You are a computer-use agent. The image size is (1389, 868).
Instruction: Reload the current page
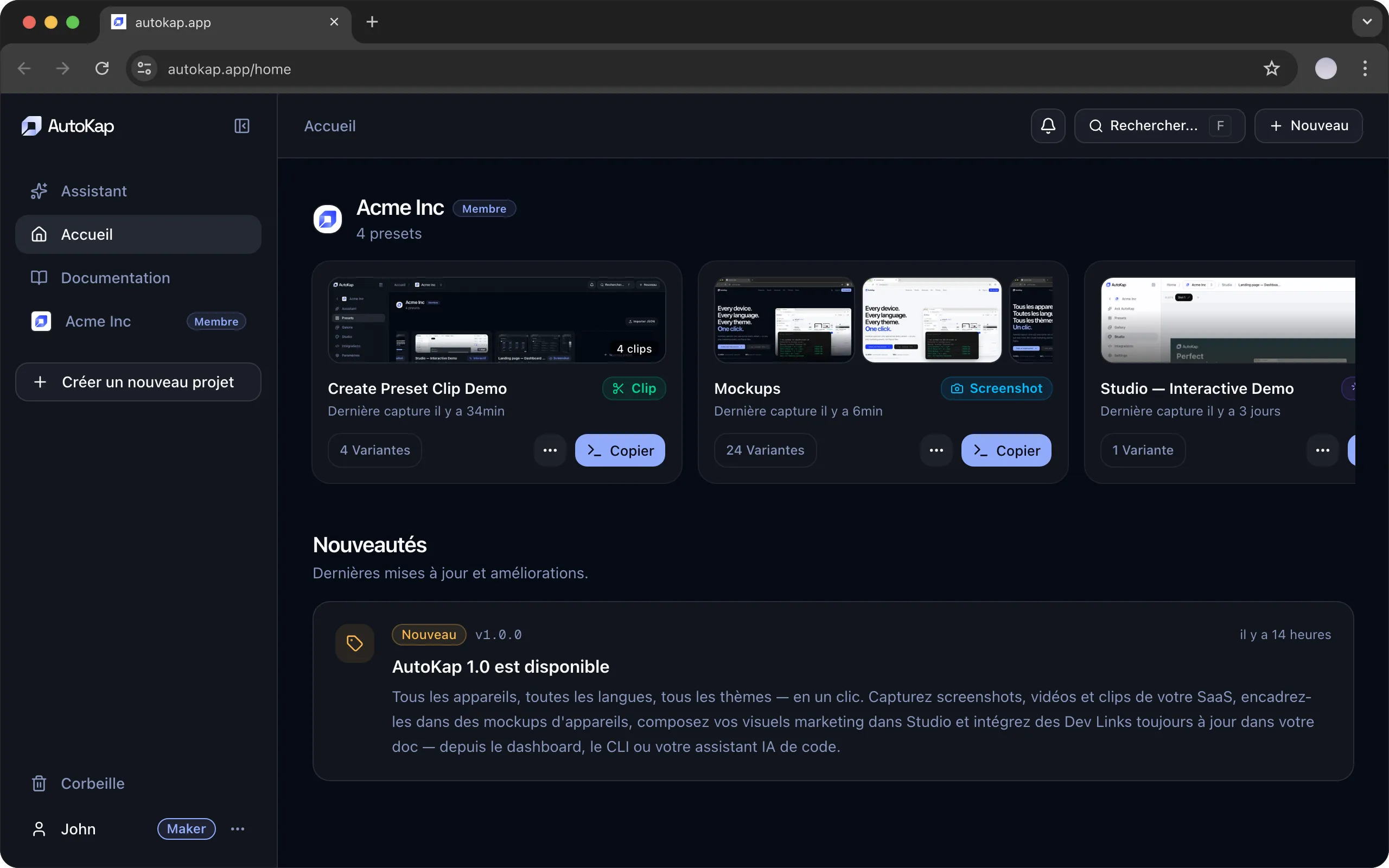tap(101, 68)
